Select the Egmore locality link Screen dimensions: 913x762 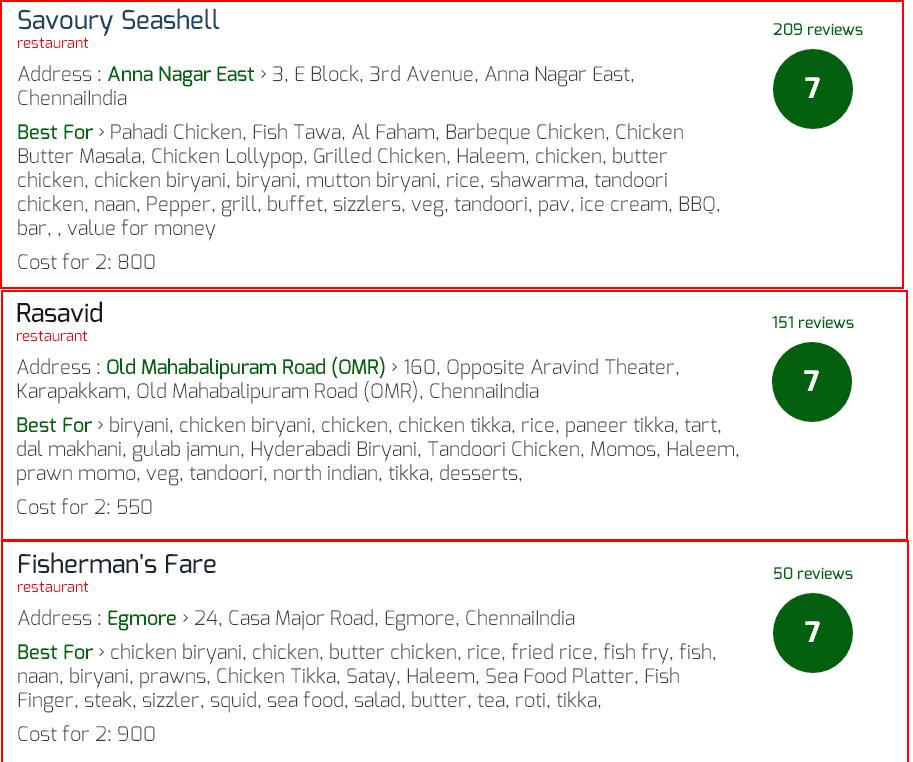pos(141,618)
